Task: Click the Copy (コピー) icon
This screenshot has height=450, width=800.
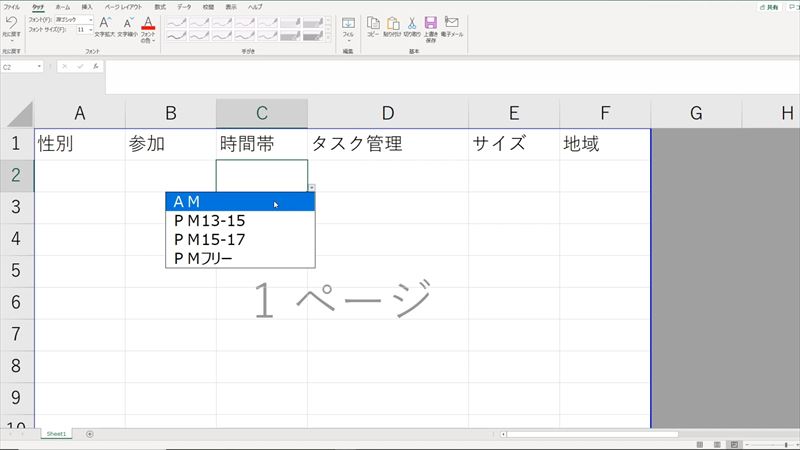Action: [373, 23]
